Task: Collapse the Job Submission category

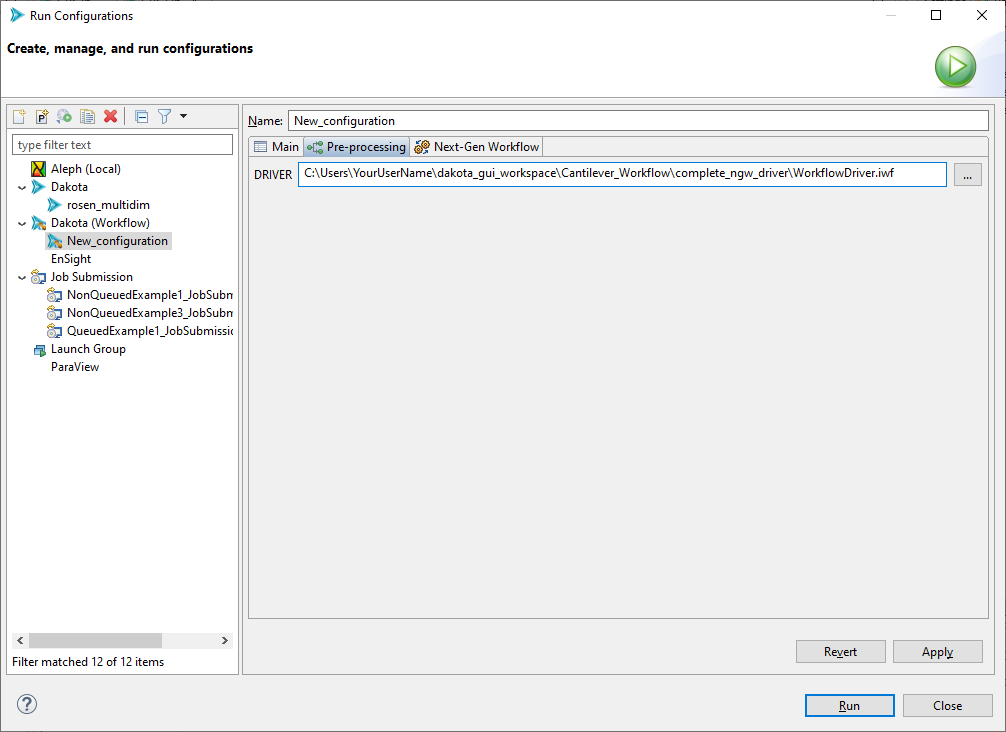Action: tap(21, 276)
